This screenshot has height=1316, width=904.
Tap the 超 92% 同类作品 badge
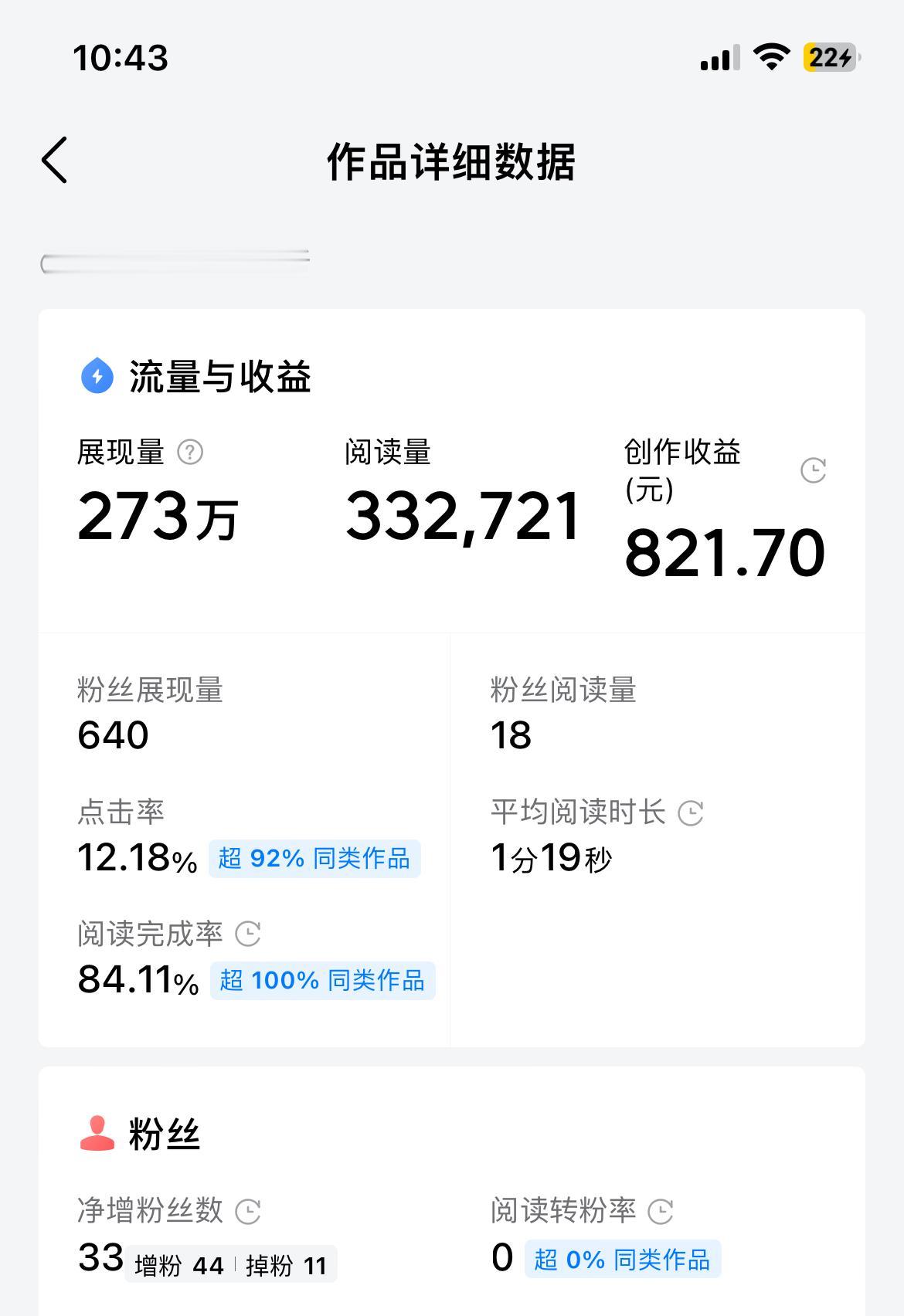pyautogui.click(x=314, y=859)
